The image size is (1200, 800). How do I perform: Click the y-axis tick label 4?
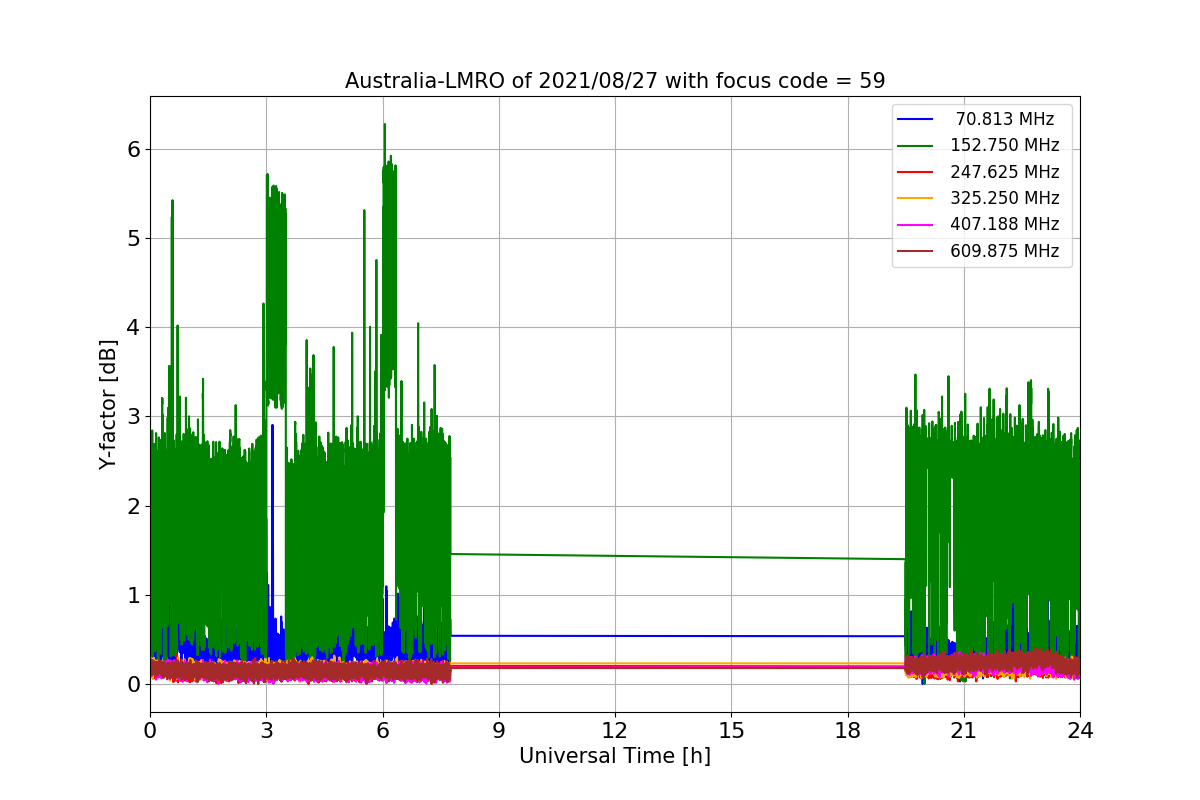pos(133,328)
